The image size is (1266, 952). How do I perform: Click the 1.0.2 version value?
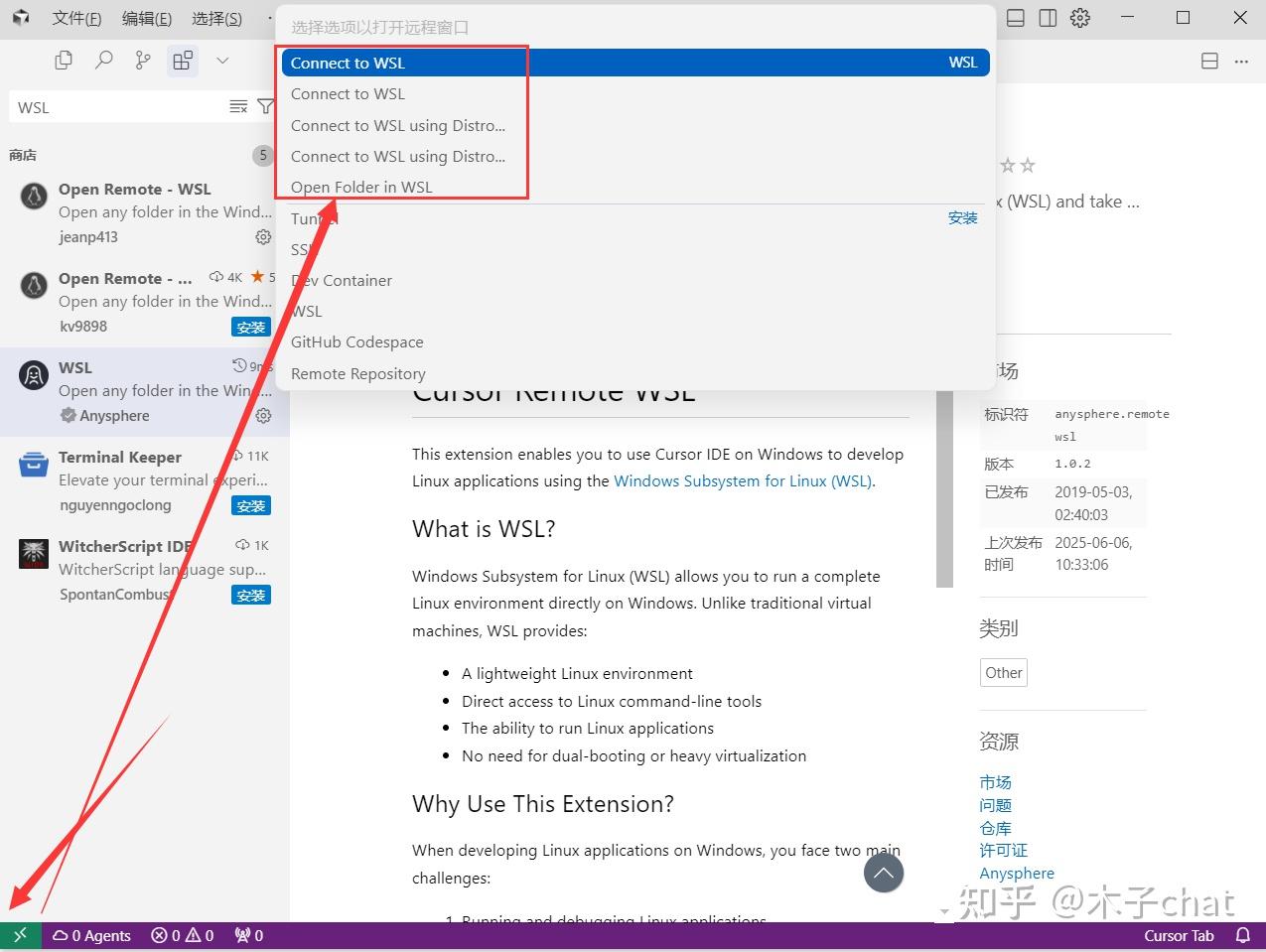click(1072, 464)
